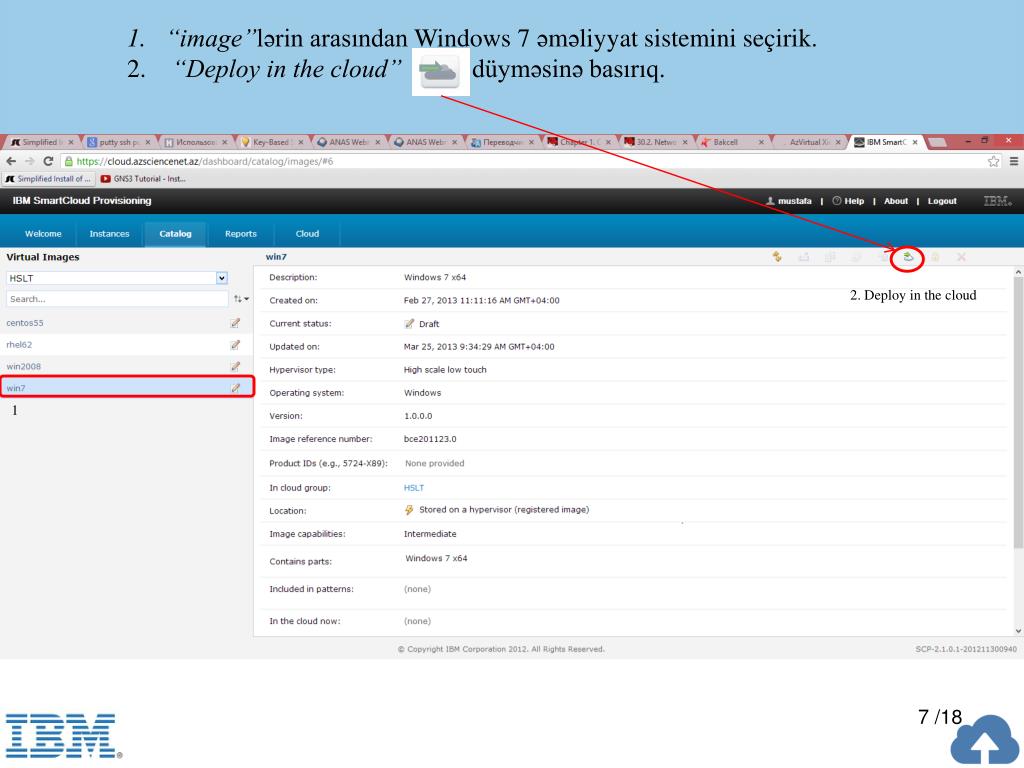Viewport: 1024px width, 768px height.
Task: Switch to the Key-Based browser tab
Action: (x=270, y=142)
